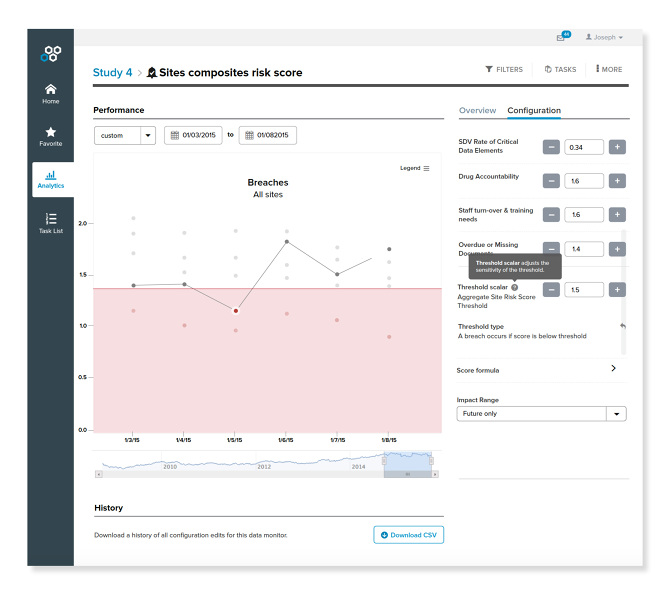Select line point on 1/7/15
Image resolution: width=670 pixels, height=598 pixels.
pyautogui.click(x=337, y=274)
